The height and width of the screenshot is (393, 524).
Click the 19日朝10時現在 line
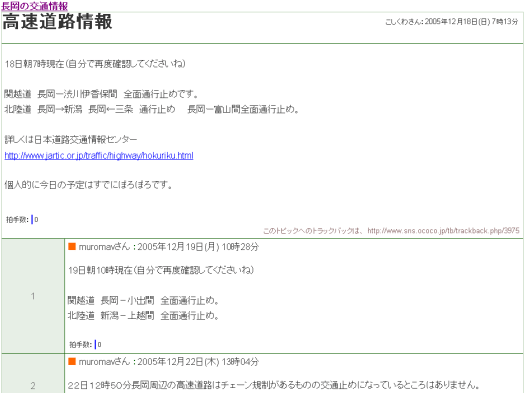(x=161, y=270)
